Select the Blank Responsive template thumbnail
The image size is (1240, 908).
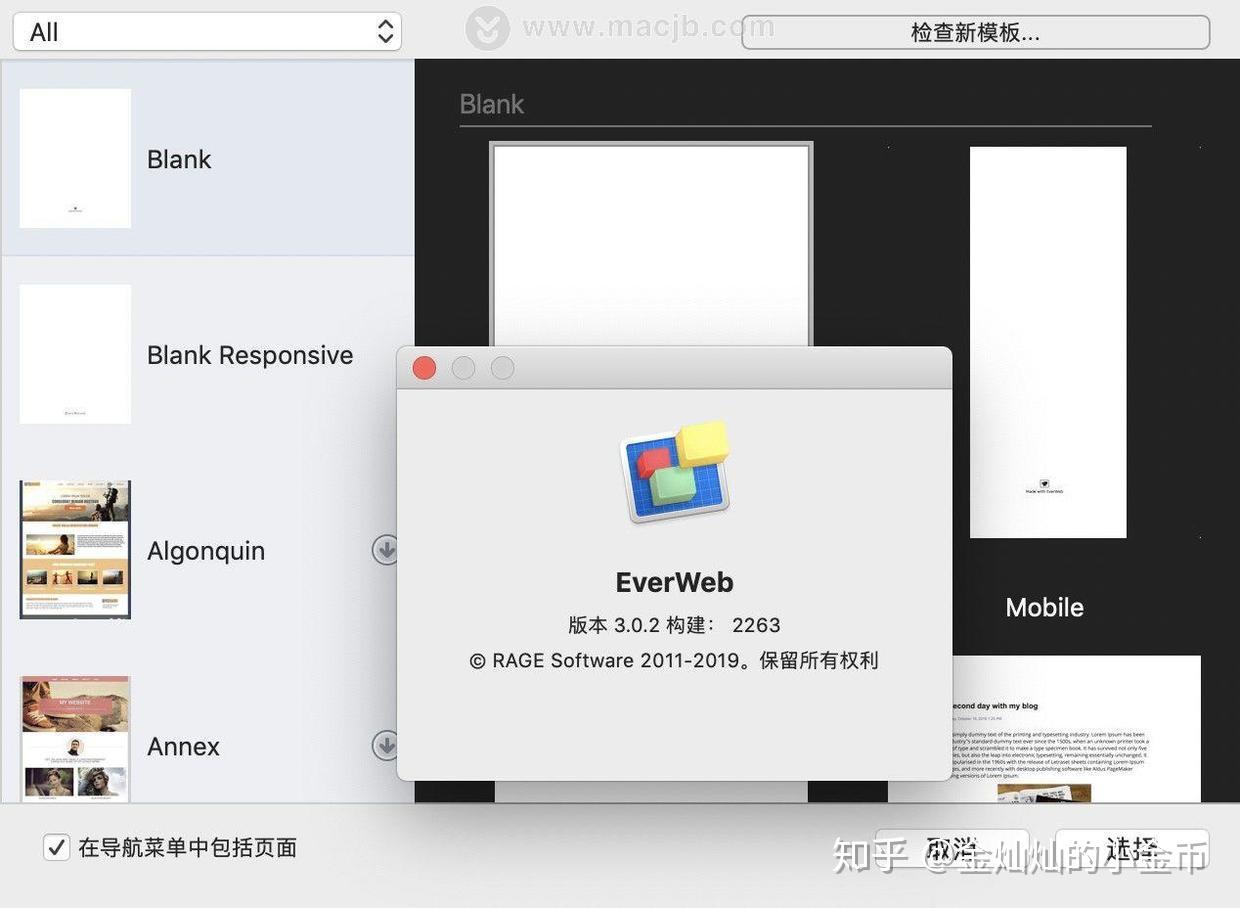[75, 354]
